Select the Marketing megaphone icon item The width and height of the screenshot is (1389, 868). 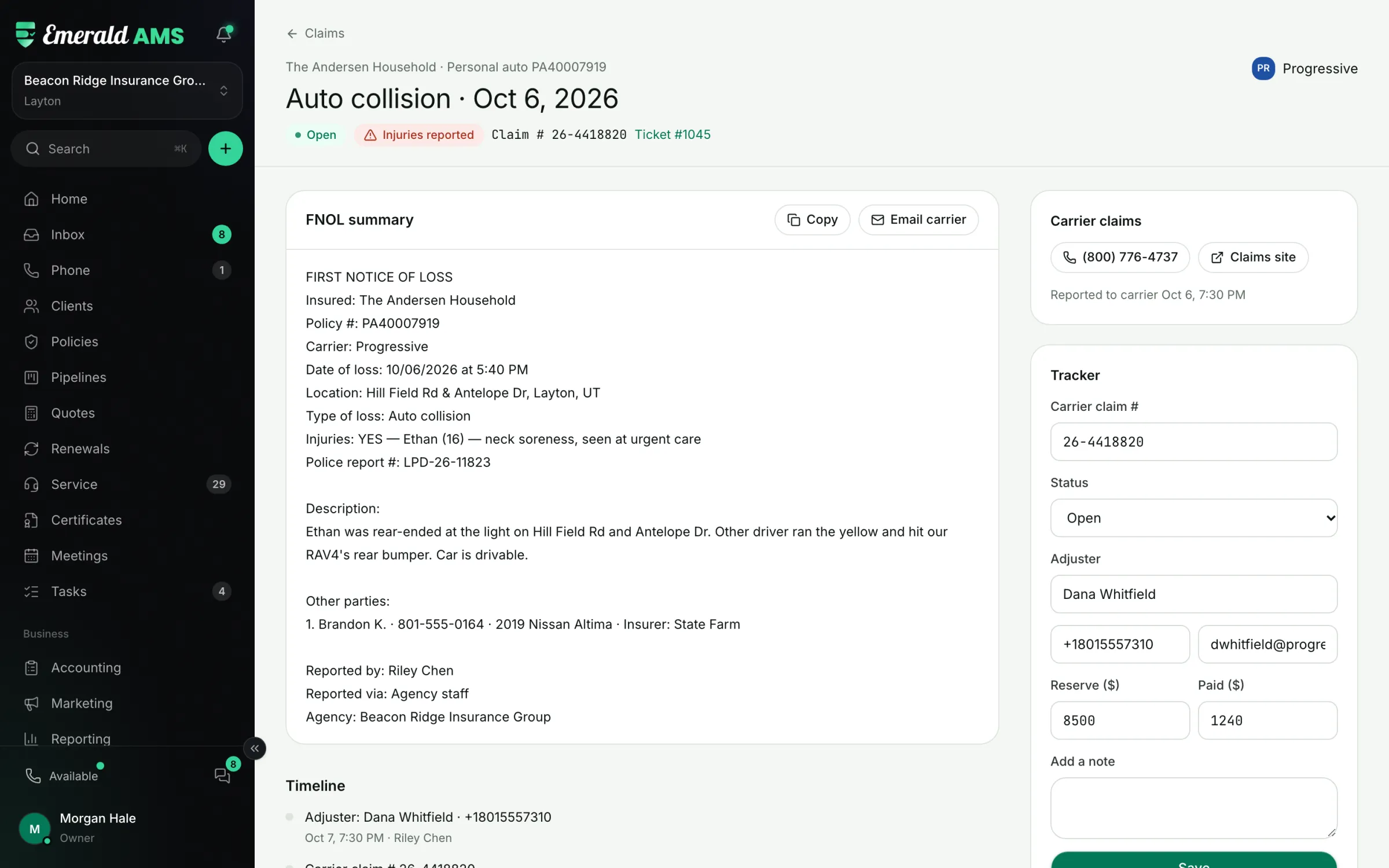pyautogui.click(x=127, y=703)
